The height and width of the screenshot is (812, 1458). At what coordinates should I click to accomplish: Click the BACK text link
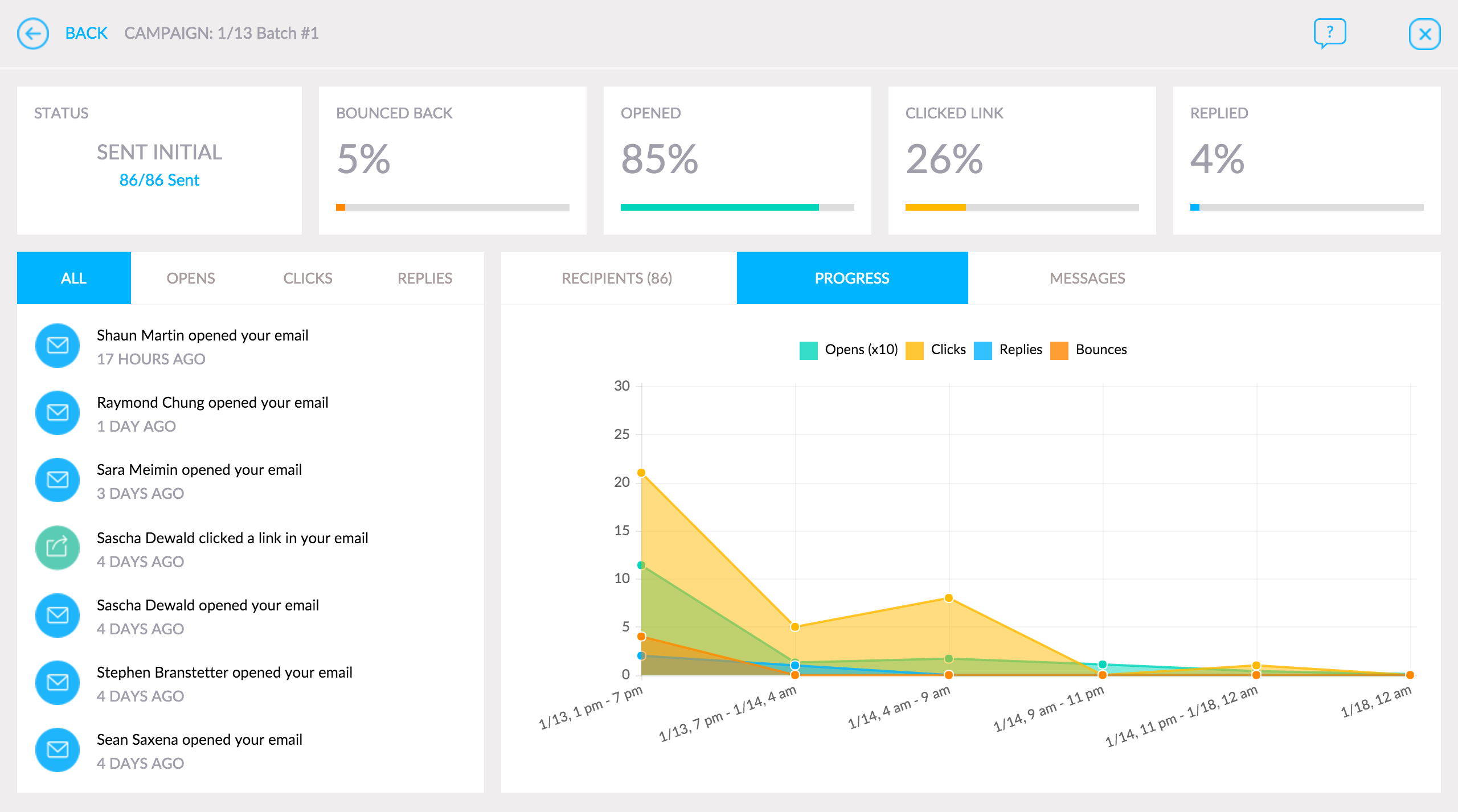(86, 34)
